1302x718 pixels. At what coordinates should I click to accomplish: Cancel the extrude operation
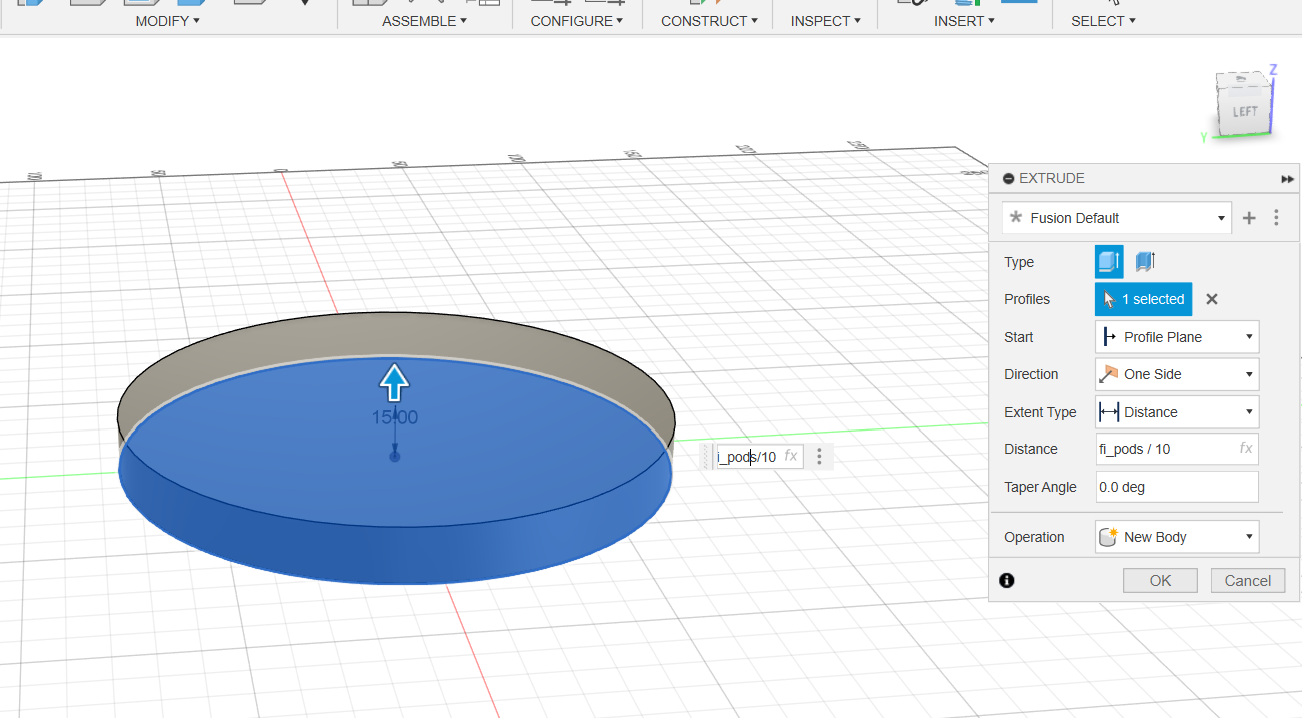pyautogui.click(x=1248, y=580)
